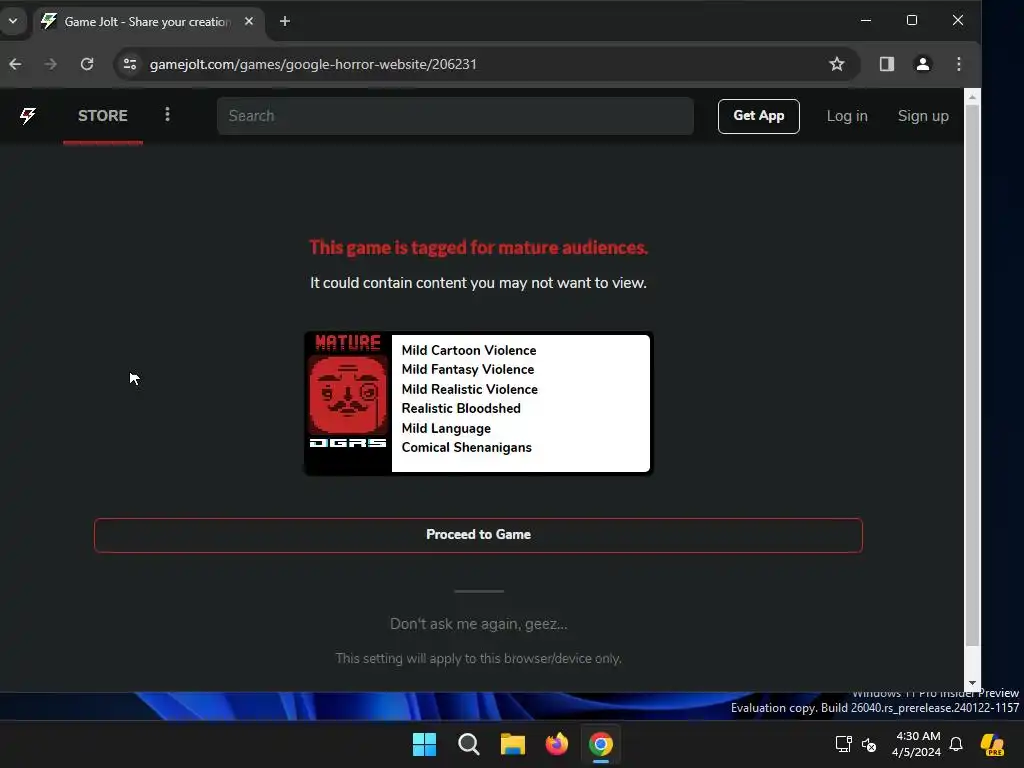Click the scrollbar down arrow
The image size is (1024, 768).
pos(972,683)
